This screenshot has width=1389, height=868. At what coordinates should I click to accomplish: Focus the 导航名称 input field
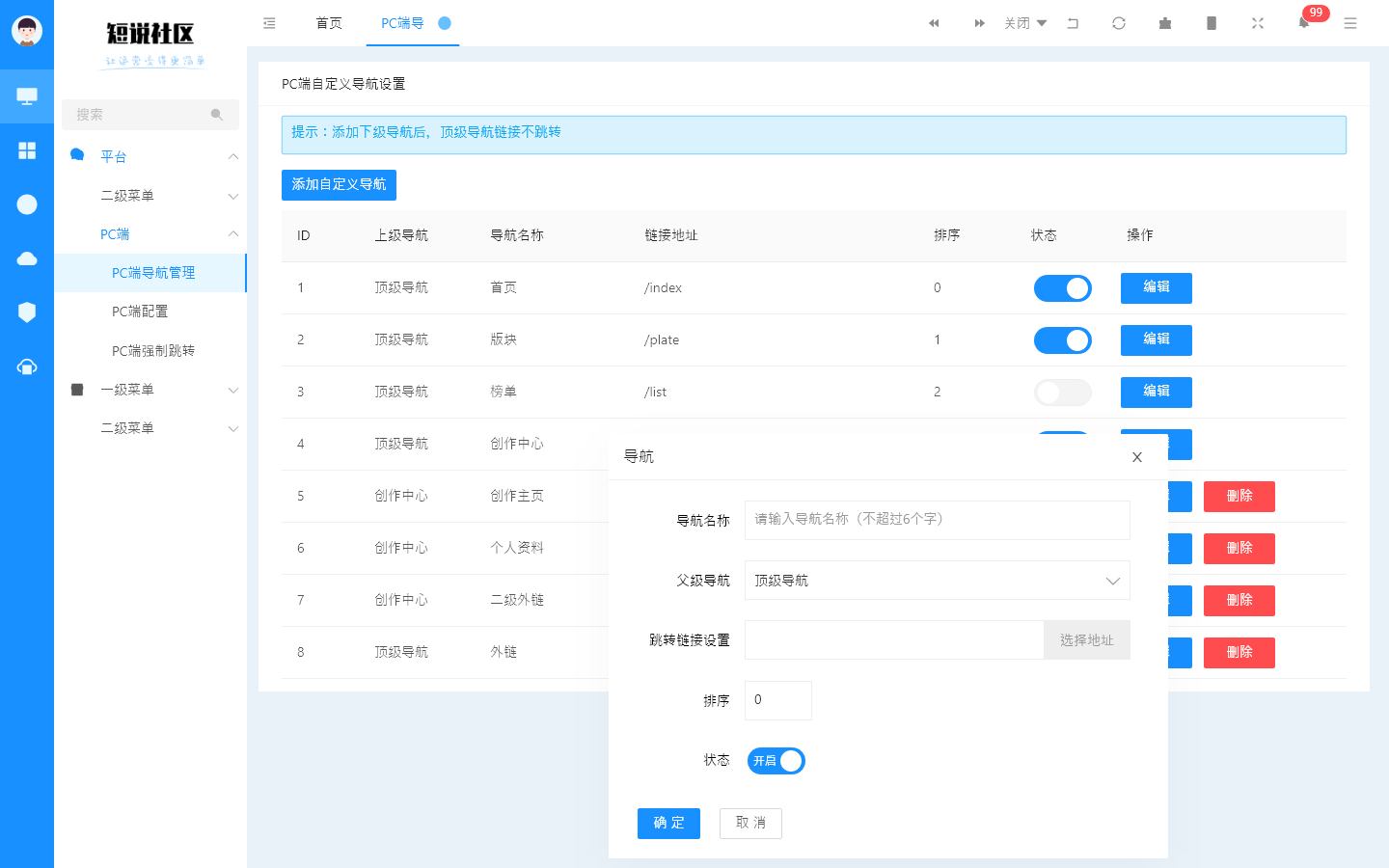(937, 520)
